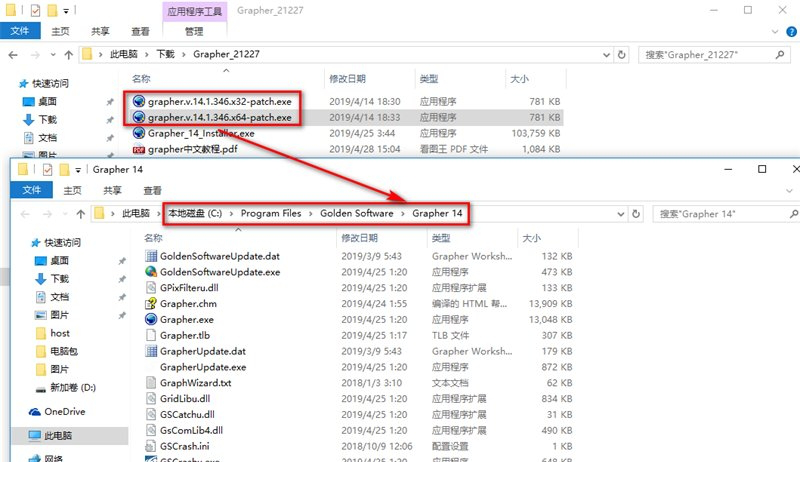Open 查看 tab in Grapher 14 window
Screen dimensions: 800x480
(x=152, y=190)
